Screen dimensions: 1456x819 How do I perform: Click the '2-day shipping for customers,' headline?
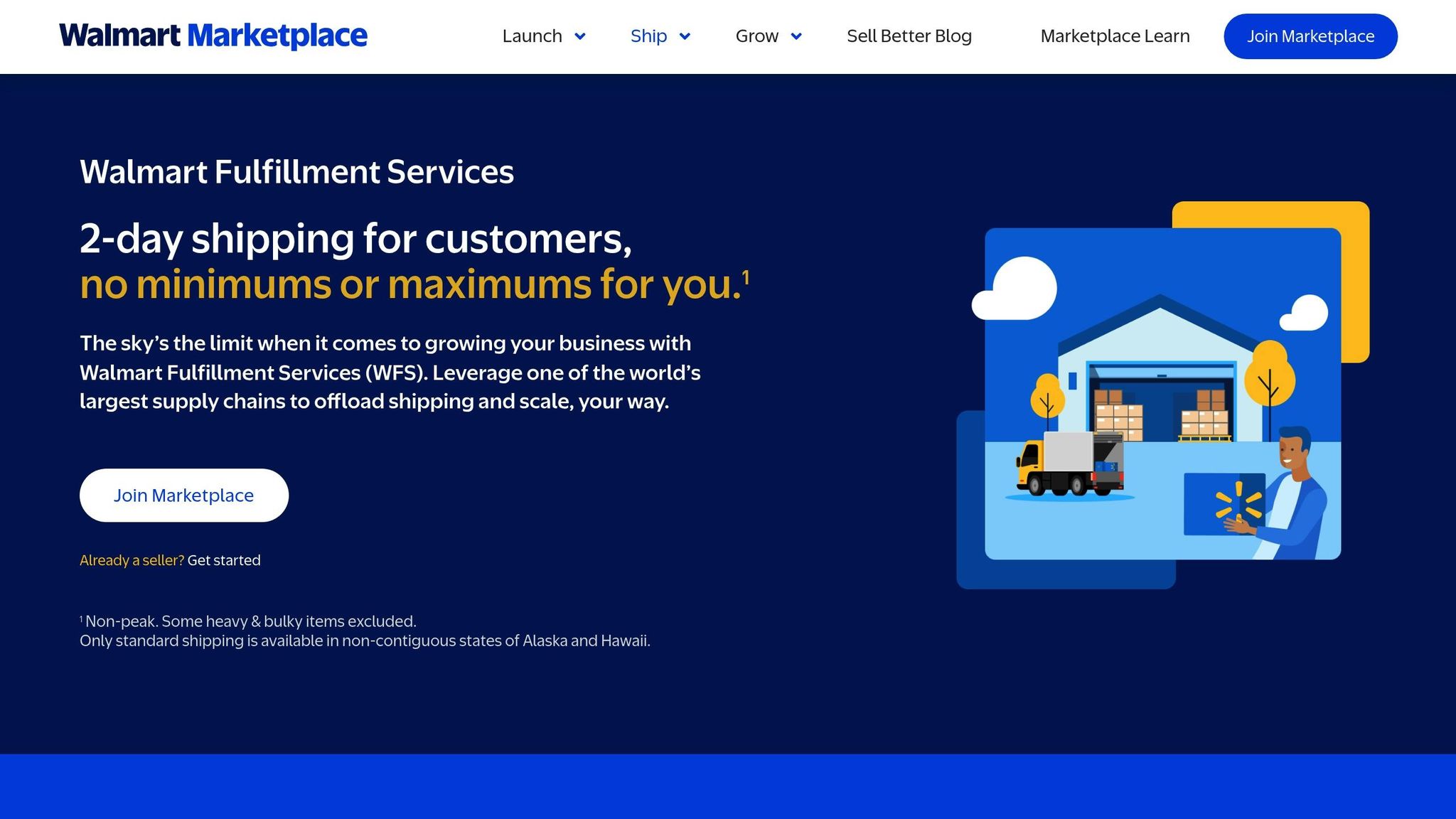(355, 238)
